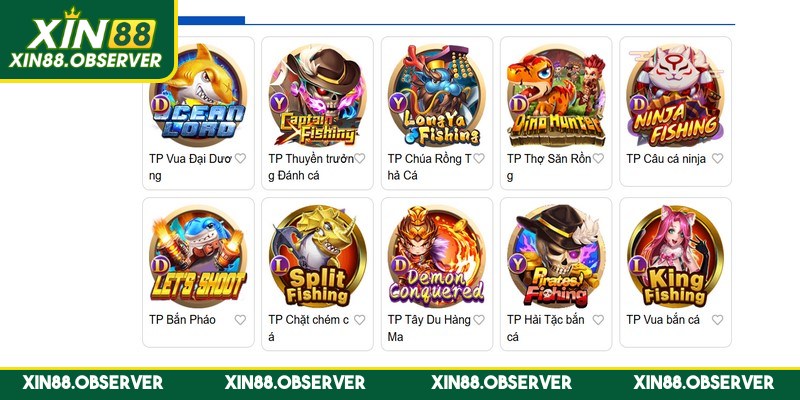Screen dimensions: 800x400
Task: Favorite TP Vua Đại Dương with heart
Action: 240,159
